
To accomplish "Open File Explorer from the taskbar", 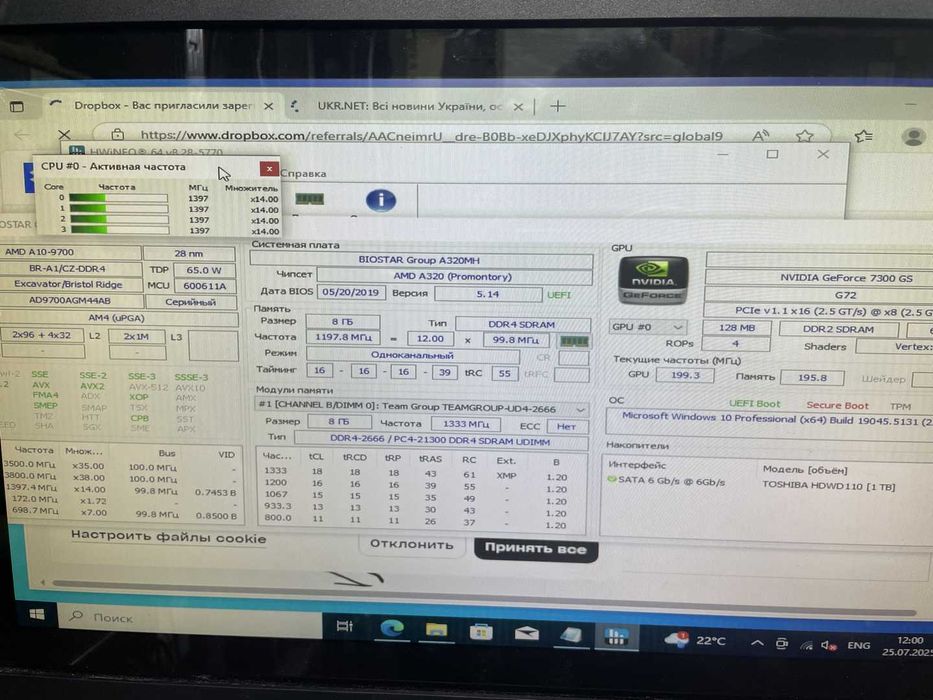I will 436,630.
